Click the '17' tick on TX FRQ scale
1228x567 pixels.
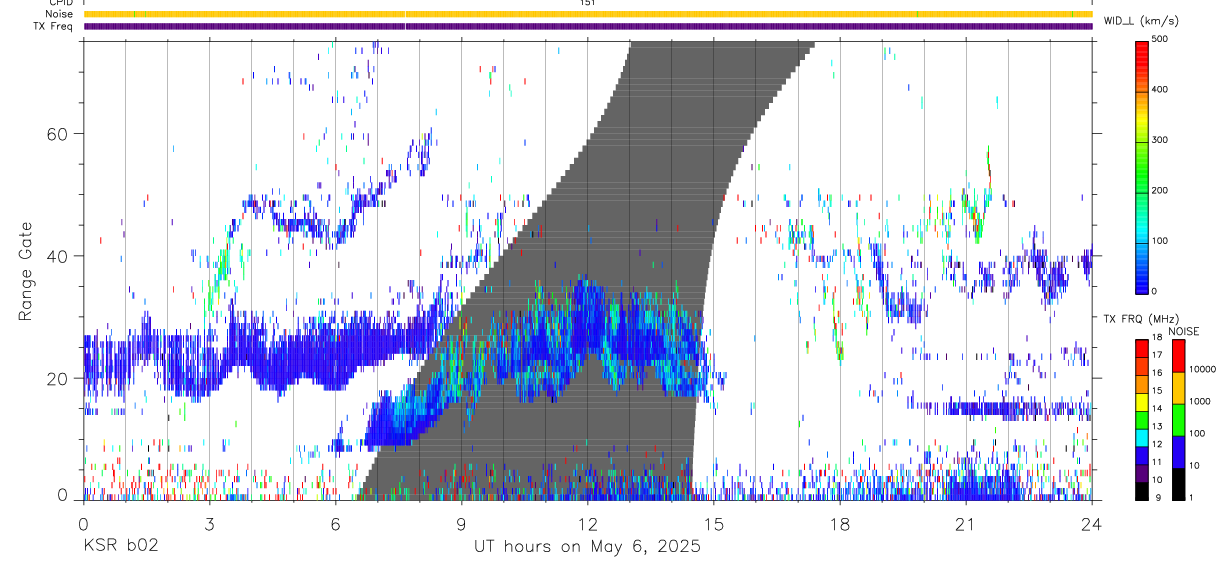pos(1156,355)
